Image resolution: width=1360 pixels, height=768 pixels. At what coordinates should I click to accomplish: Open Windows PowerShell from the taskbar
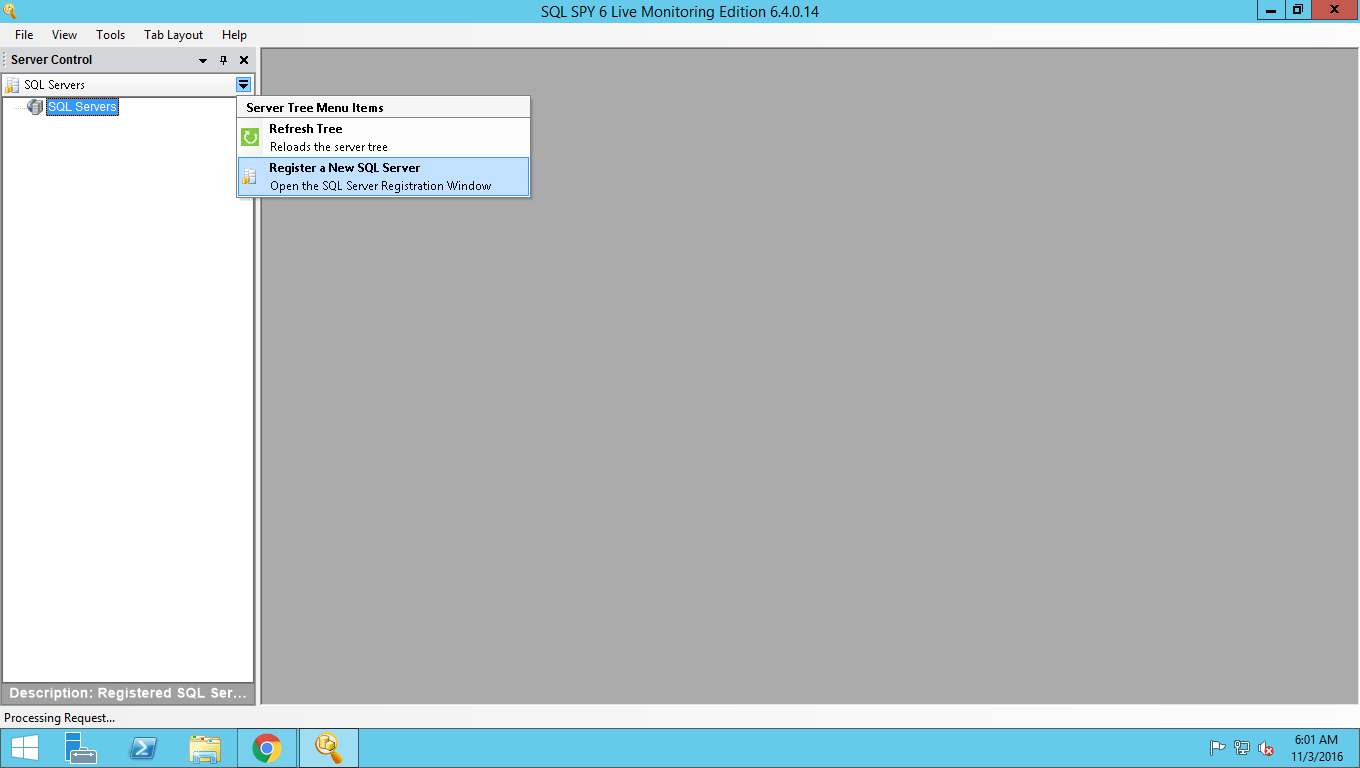(x=143, y=748)
